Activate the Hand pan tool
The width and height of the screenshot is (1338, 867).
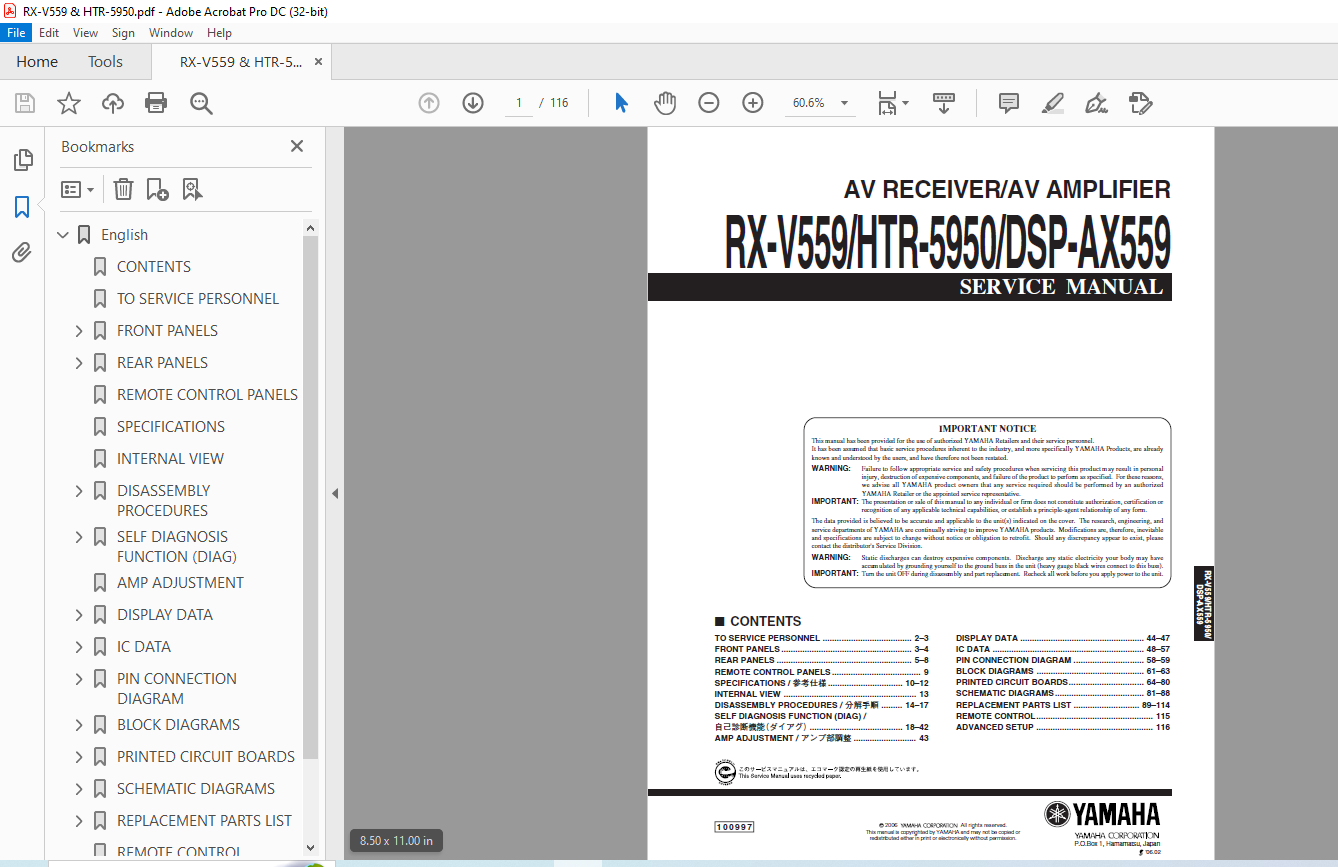665,103
